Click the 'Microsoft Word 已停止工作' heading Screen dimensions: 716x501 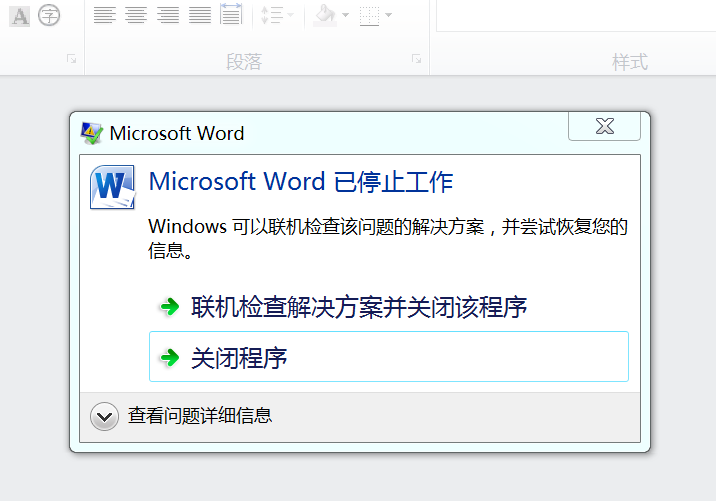300,182
